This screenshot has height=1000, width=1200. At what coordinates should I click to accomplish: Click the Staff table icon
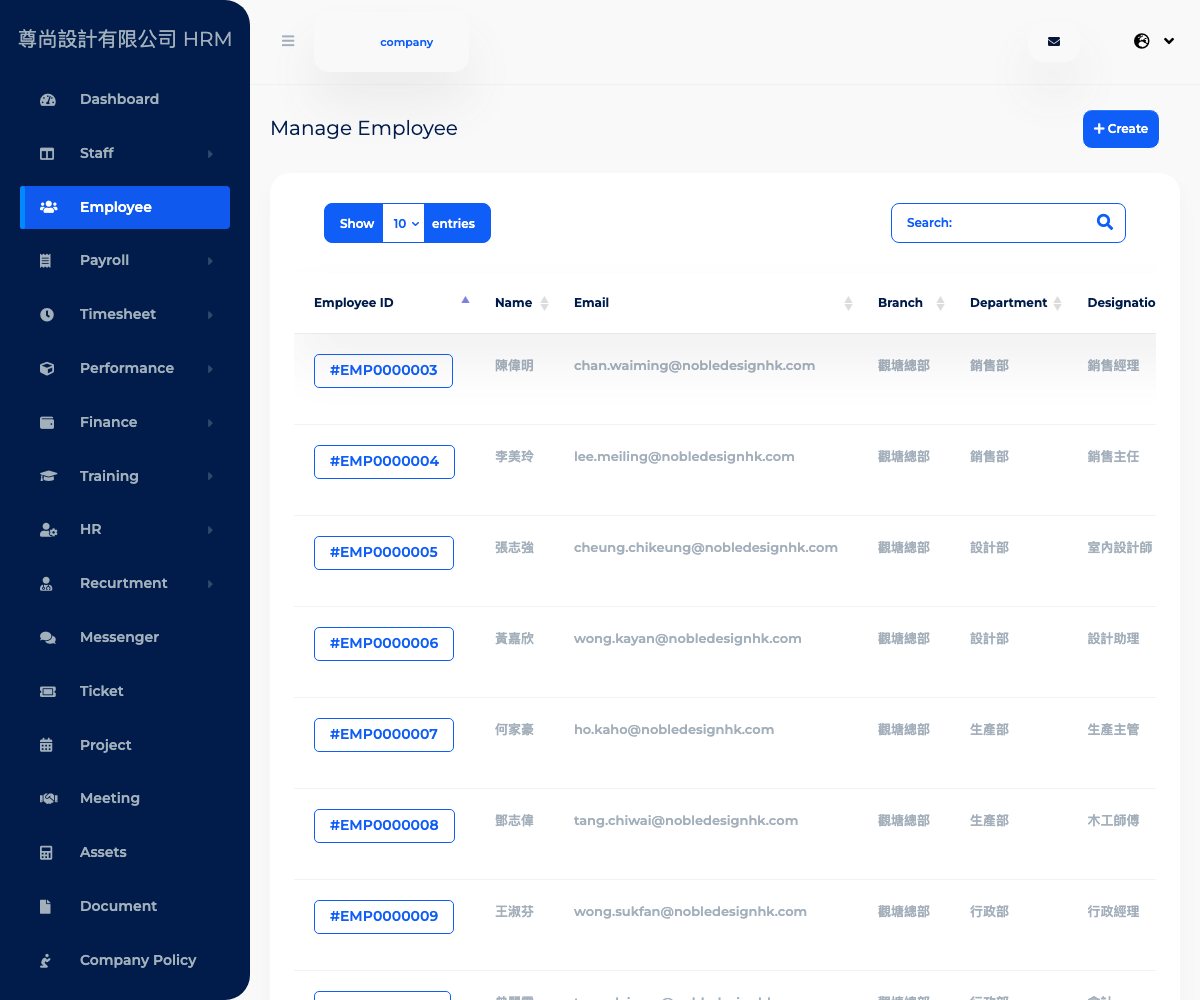pos(47,154)
